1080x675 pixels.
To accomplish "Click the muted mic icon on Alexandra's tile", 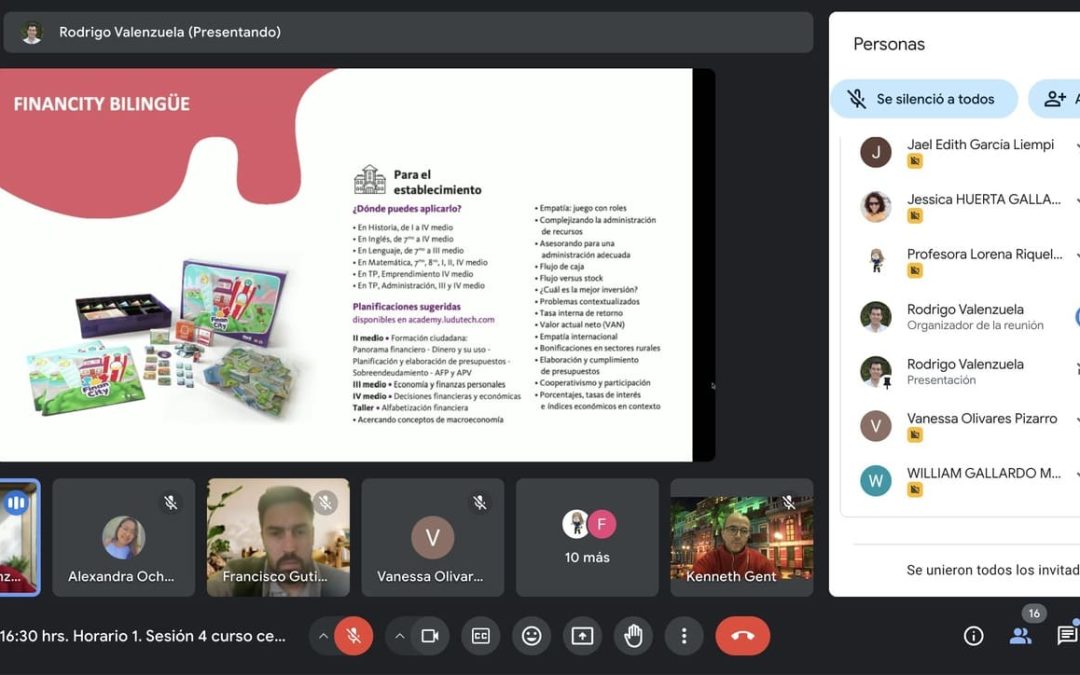I will 171,503.
